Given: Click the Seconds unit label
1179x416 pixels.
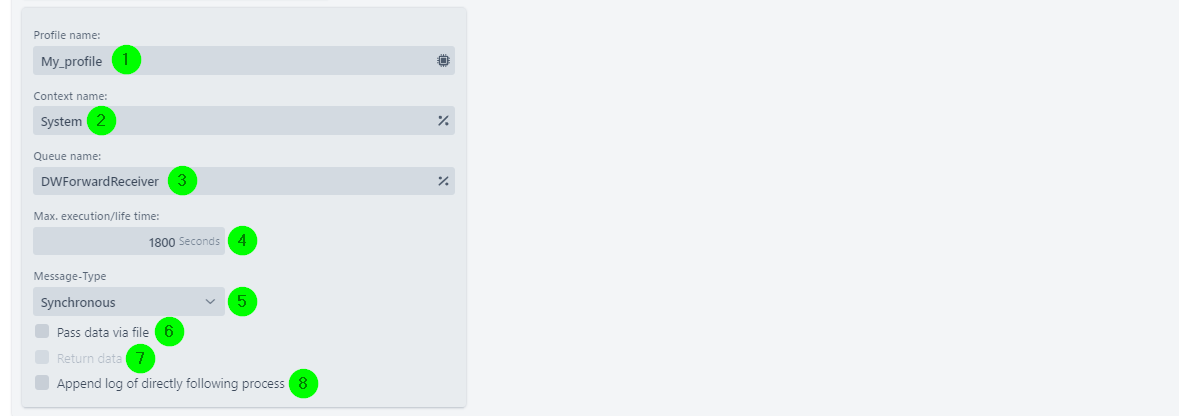Looking at the screenshot, I should tap(199, 241).
